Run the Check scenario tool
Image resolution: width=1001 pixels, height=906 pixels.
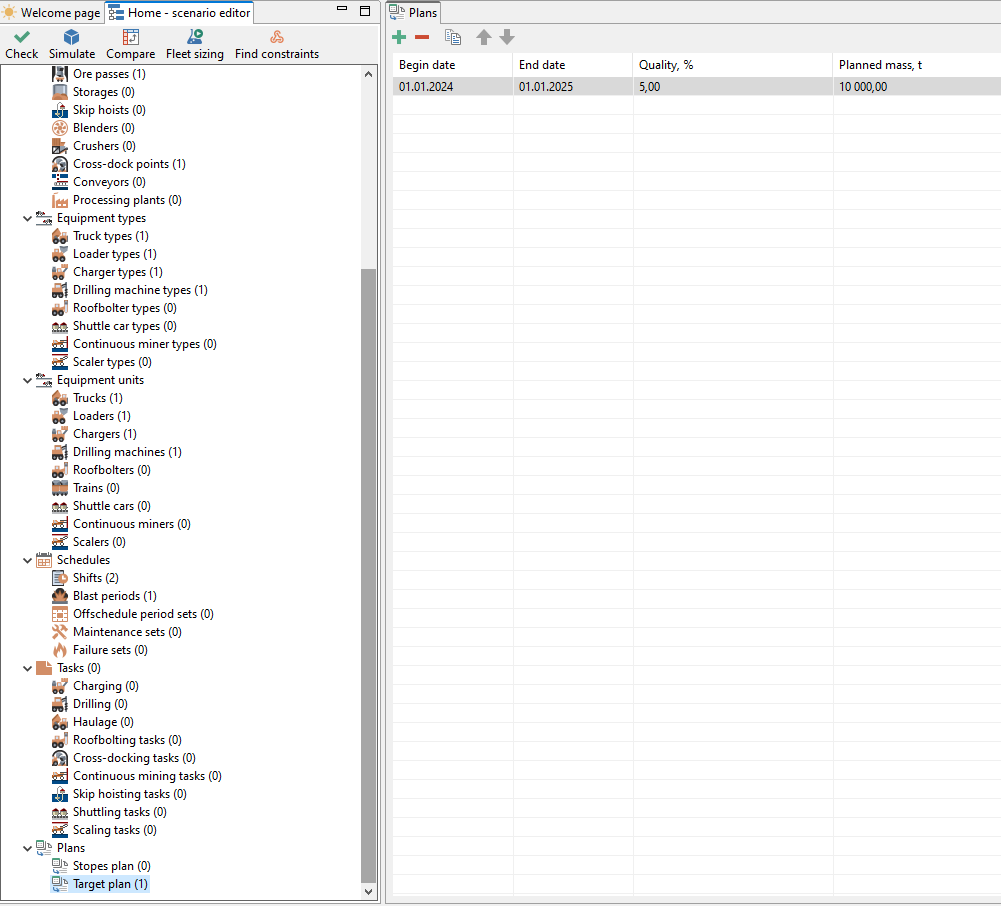(x=22, y=45)
